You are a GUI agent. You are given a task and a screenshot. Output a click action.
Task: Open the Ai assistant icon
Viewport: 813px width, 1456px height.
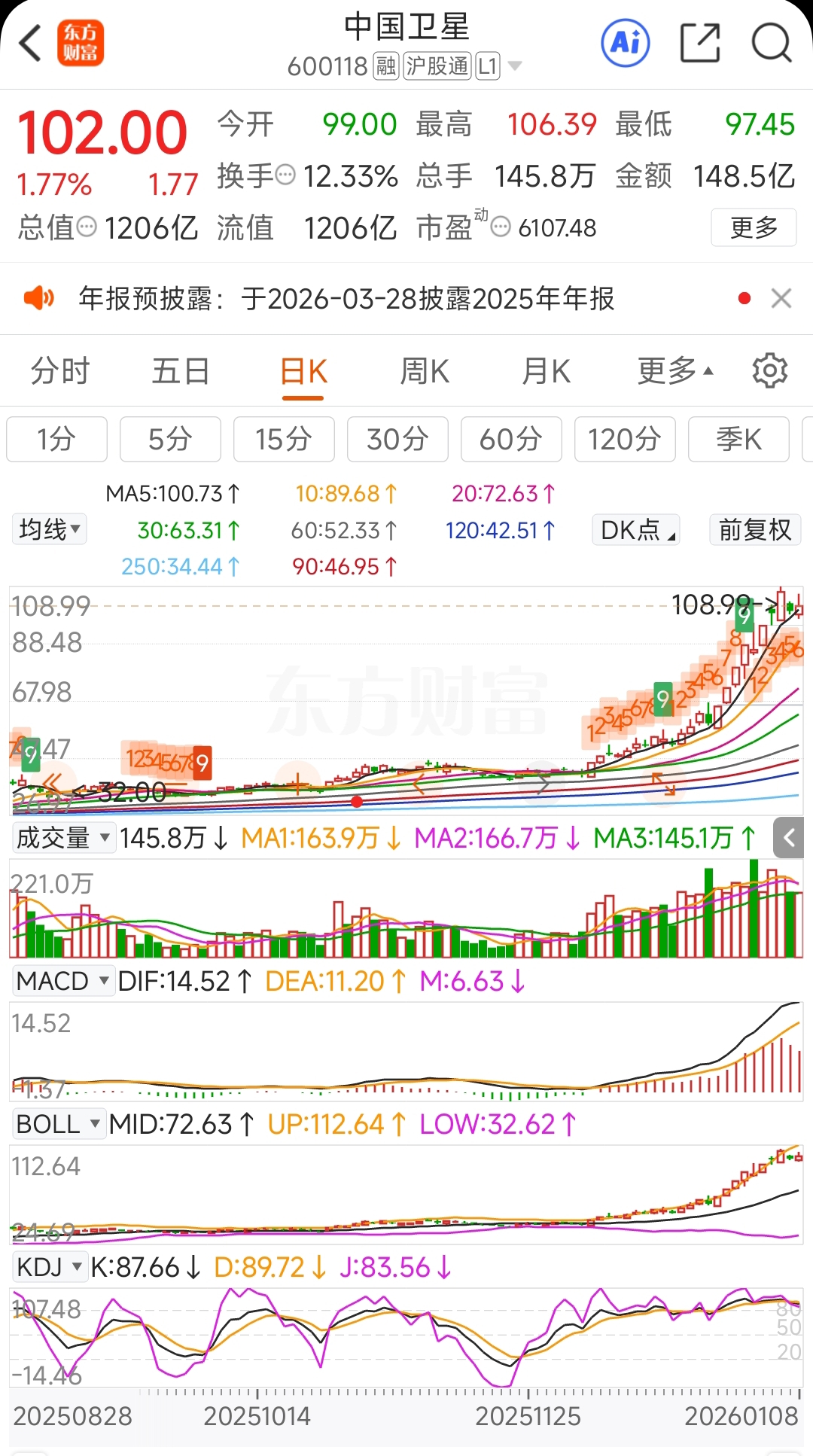pyautogui.click(x=626, y=42)
